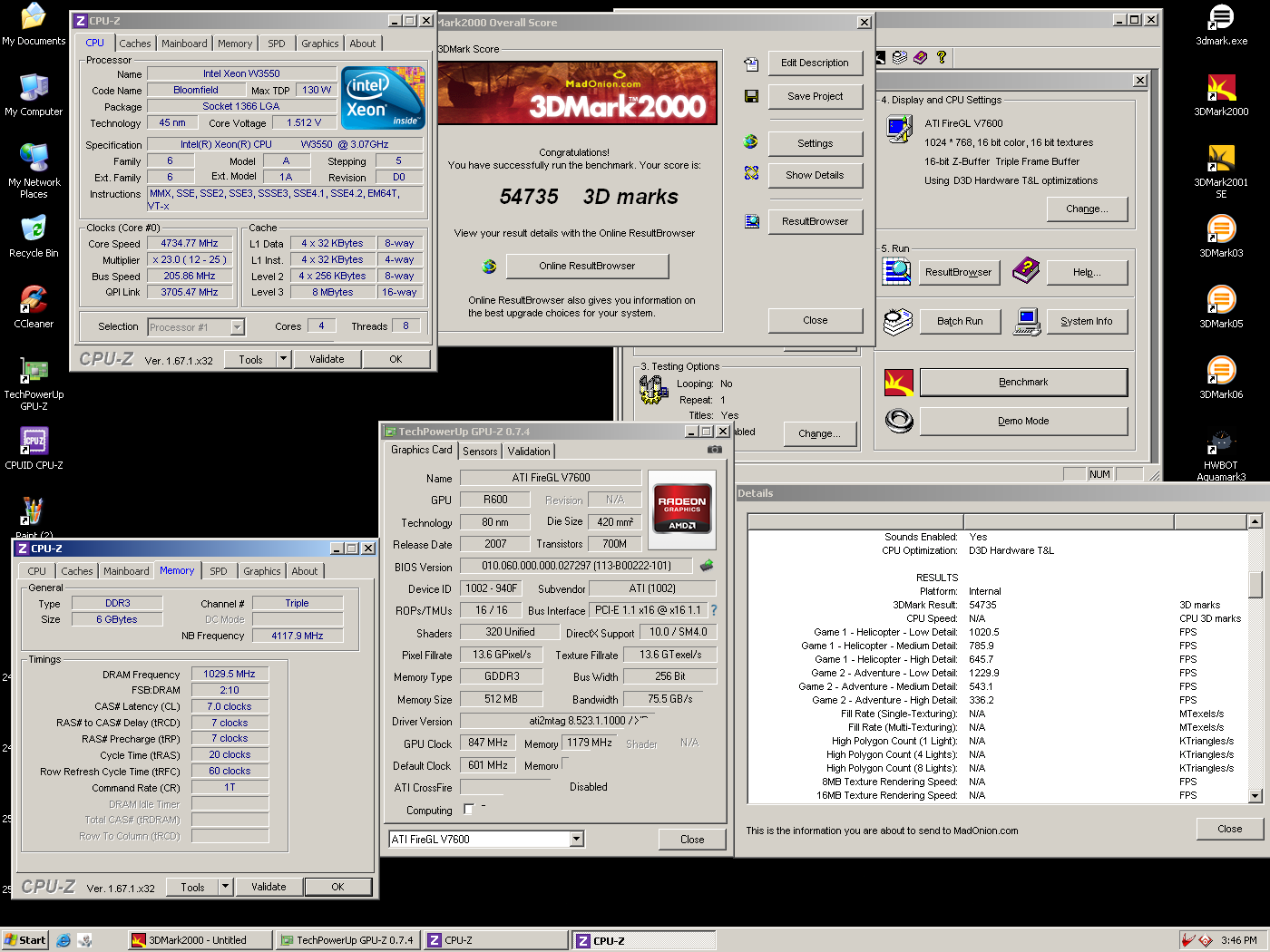The height and width of the screenshot is (952, 1270).
Task: Switch to 3DMark2000 - Untitled taskbar button
Action: 200,940
